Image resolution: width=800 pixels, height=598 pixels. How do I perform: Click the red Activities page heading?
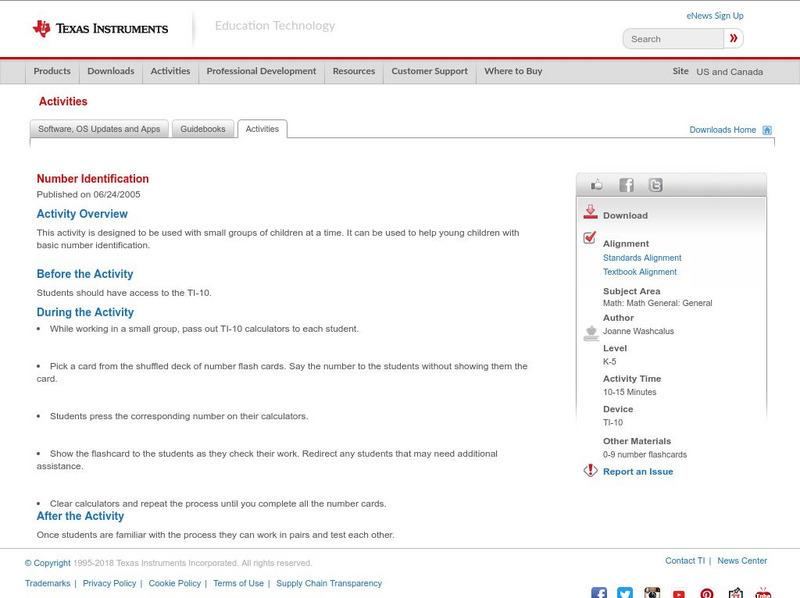click(x=63, y=102)
